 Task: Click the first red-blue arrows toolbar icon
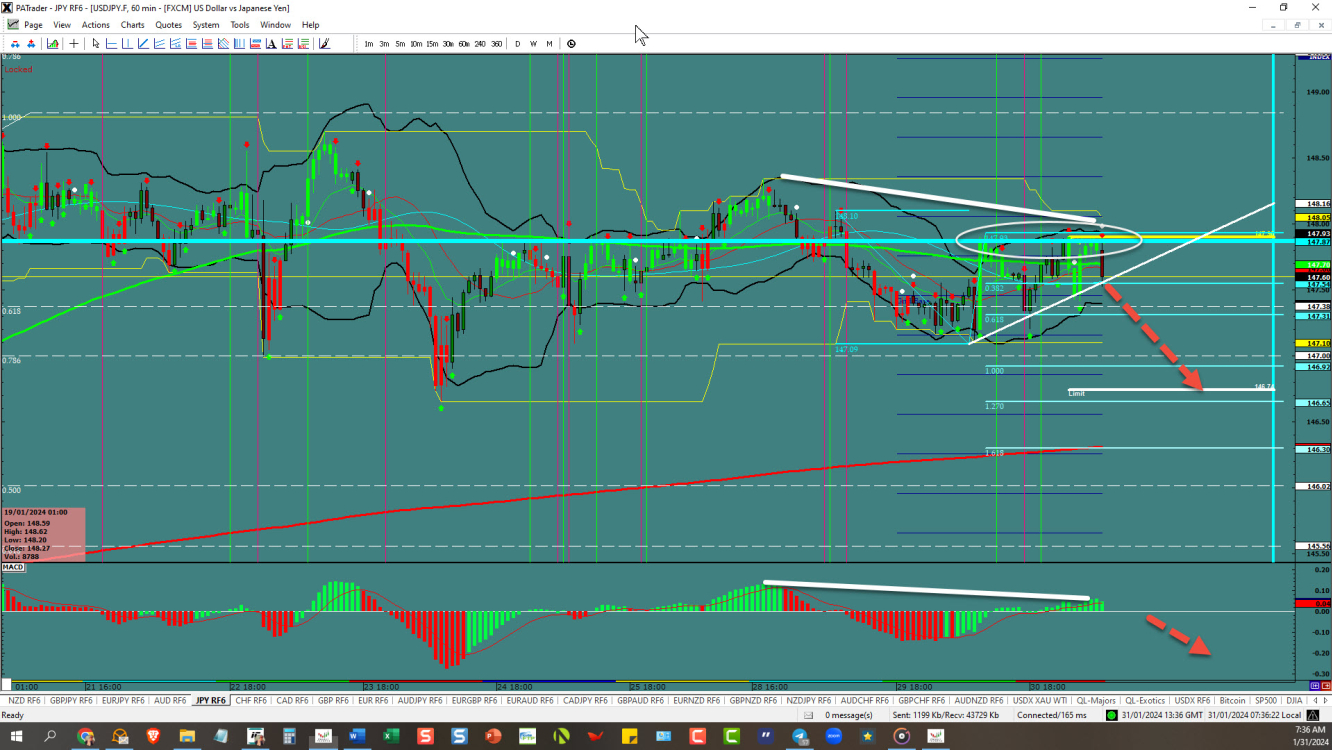click(x=15, y=43)
